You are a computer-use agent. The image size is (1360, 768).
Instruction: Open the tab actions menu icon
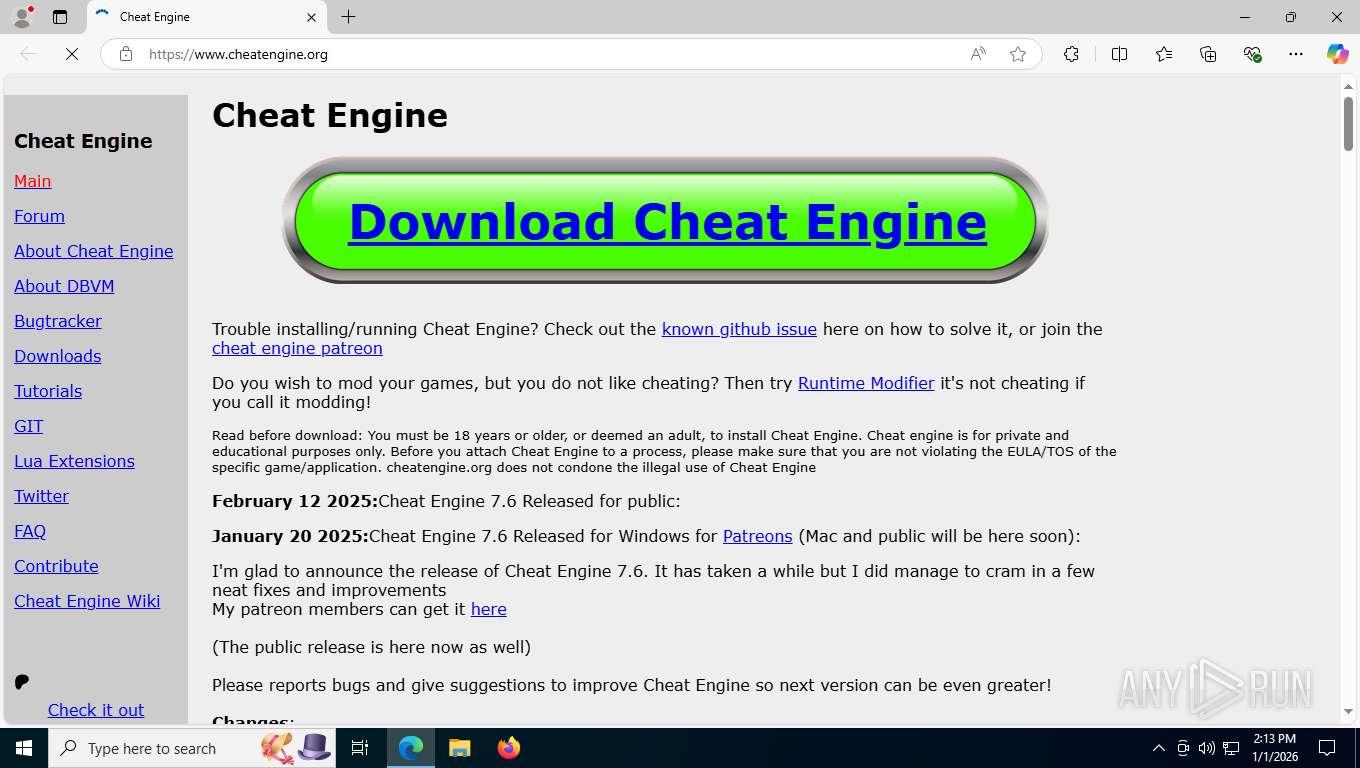(x=60, y=17)
